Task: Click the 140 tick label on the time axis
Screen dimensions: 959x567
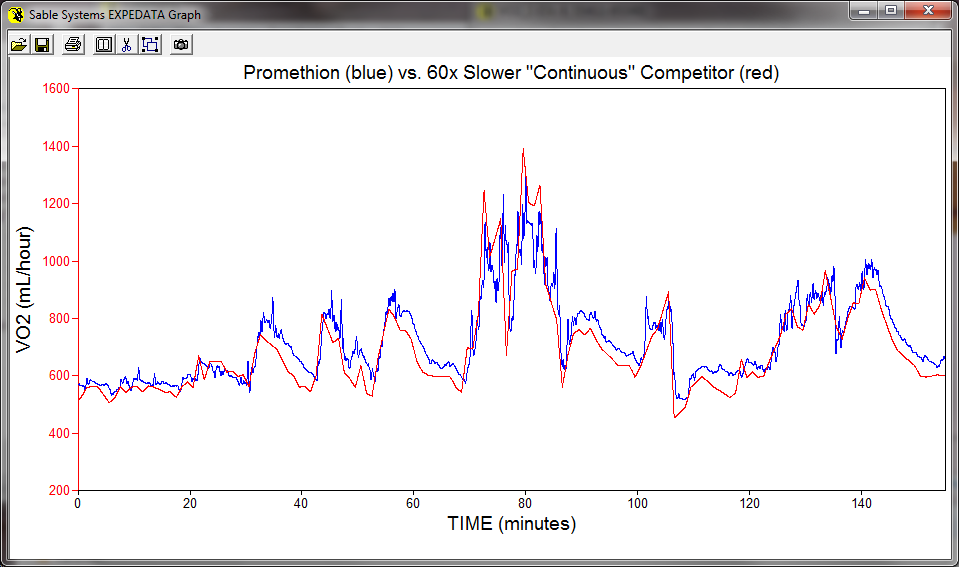Action: click(862, 503)
